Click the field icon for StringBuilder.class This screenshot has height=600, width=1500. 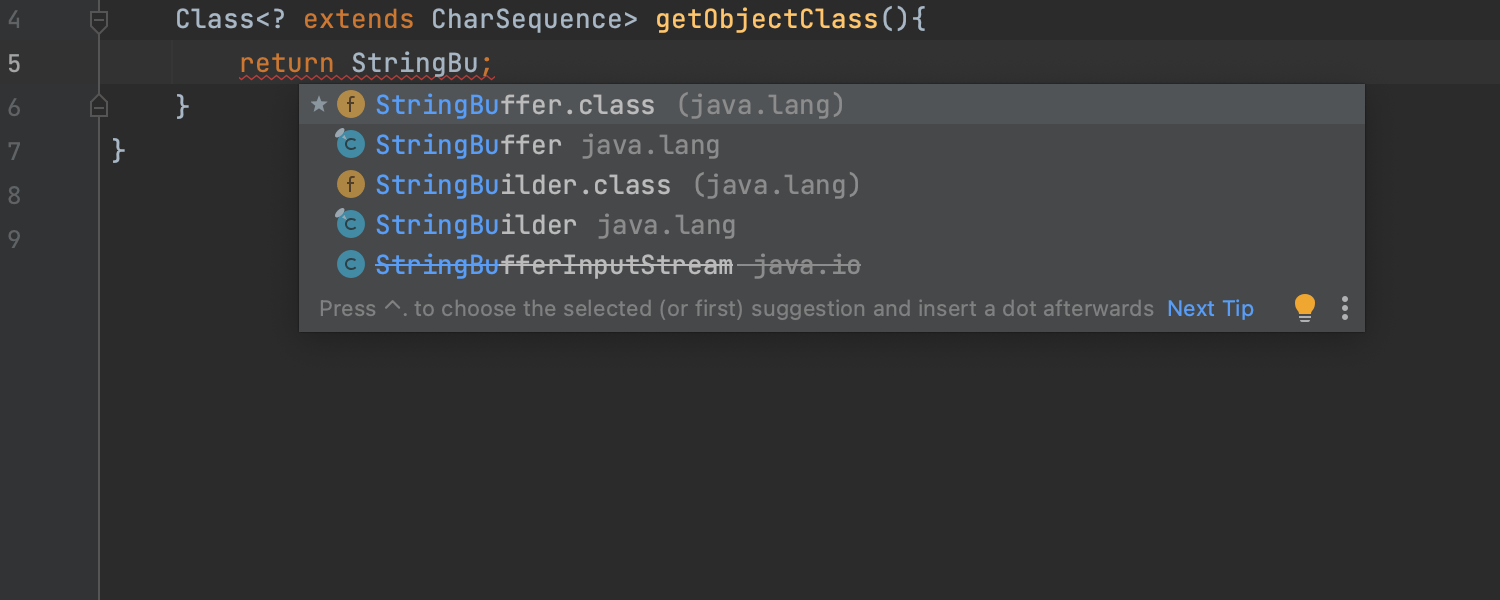(x=350, y=184)
